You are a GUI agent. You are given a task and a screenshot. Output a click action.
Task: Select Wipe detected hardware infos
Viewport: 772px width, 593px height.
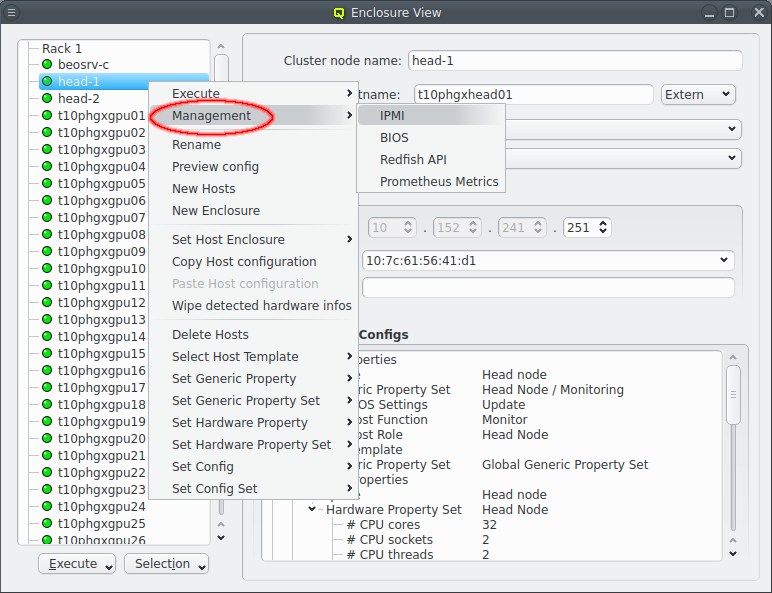click(x=261, y=306)
